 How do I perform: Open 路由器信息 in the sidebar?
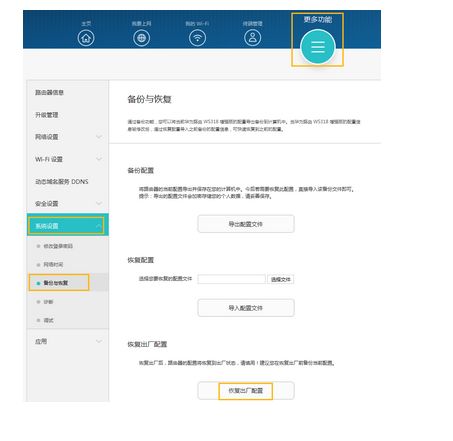49,92
